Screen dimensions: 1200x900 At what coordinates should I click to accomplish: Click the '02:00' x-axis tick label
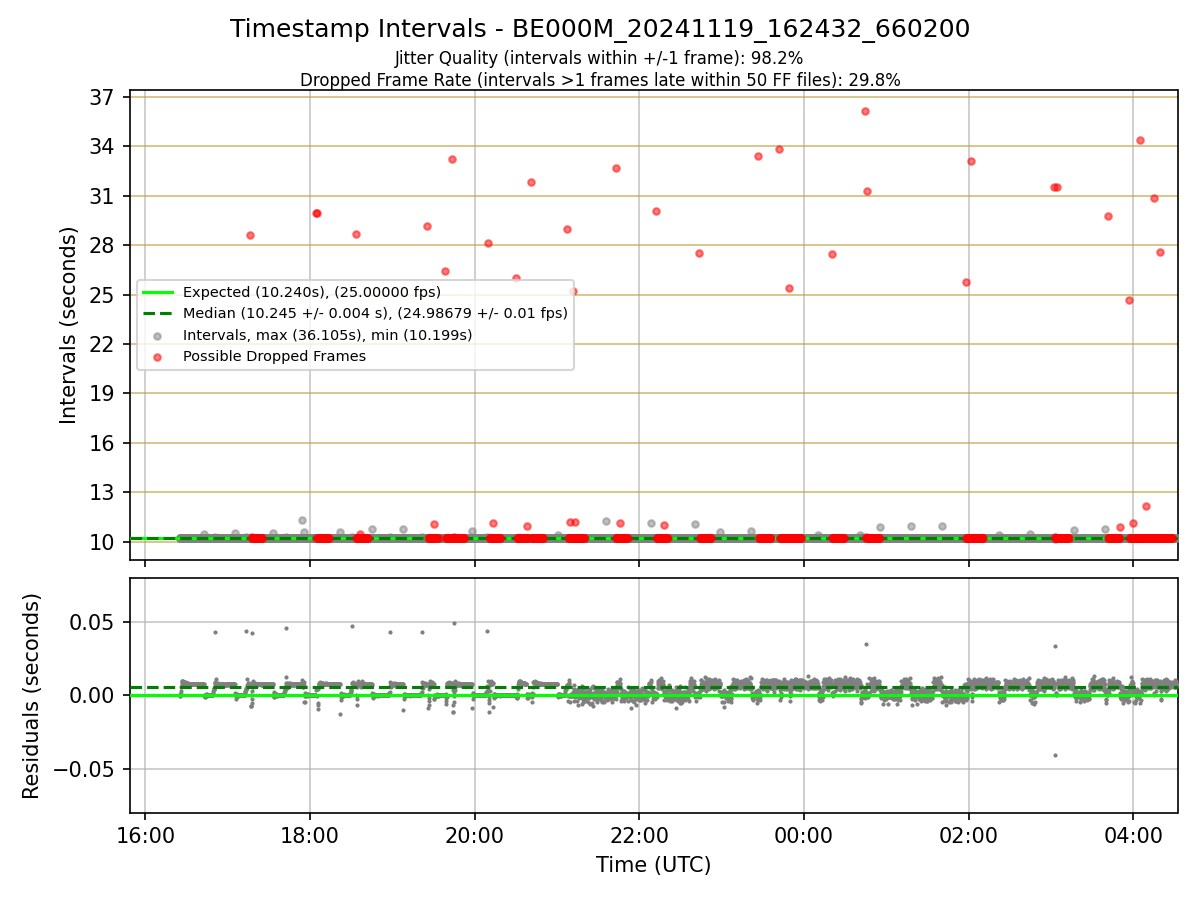click(x=968, y=835)
